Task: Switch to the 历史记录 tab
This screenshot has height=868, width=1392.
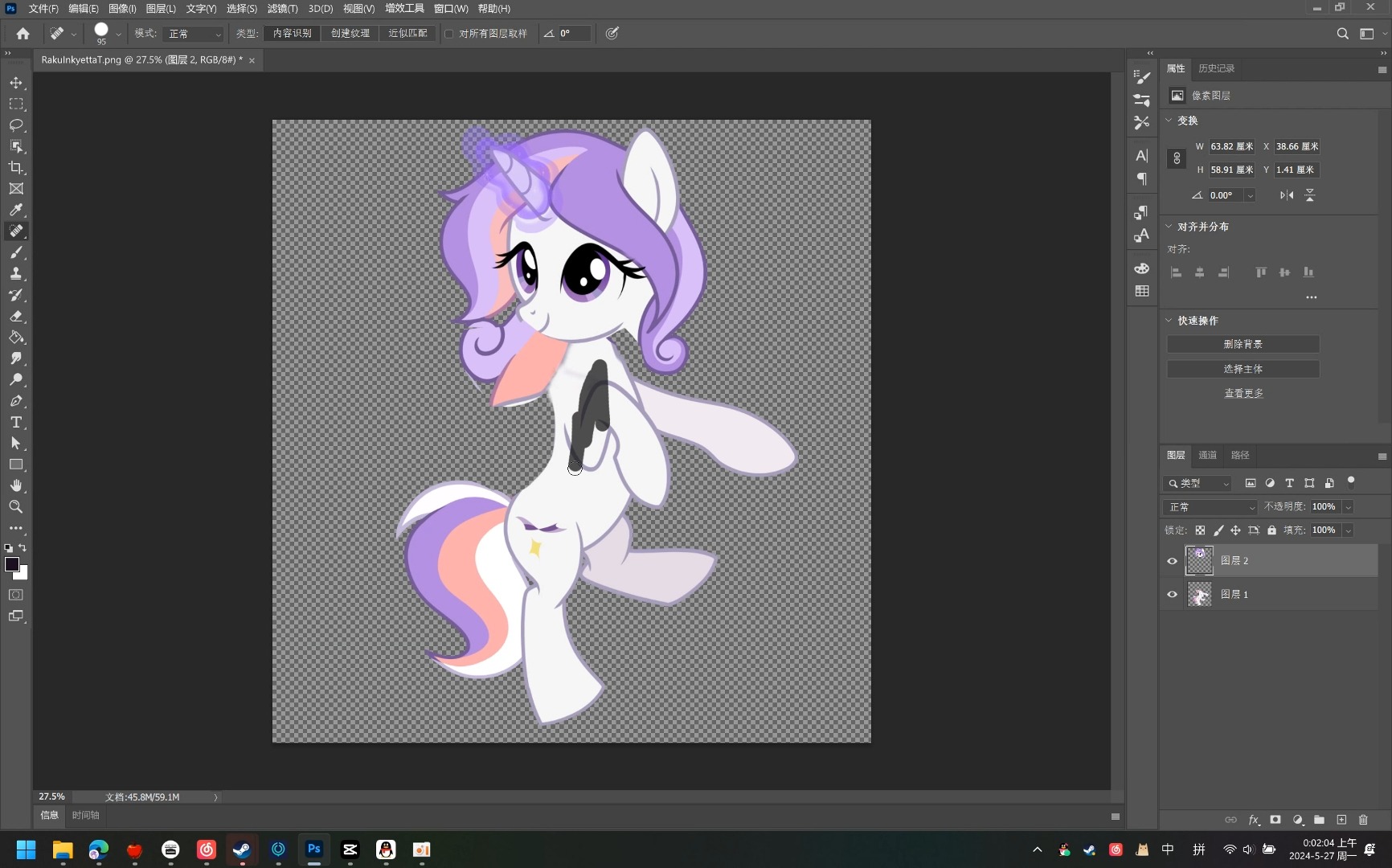Action: (x=1216, y=68)
